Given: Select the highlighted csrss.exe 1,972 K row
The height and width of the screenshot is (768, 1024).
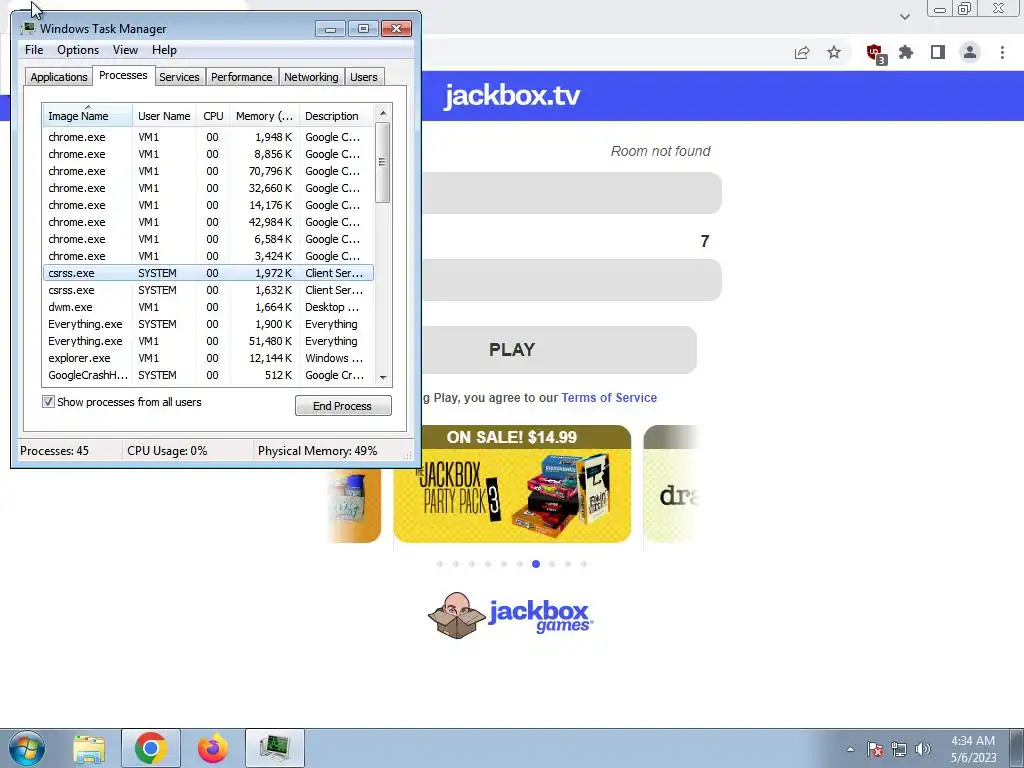Looking at the screenshot, I should [208, 273].
